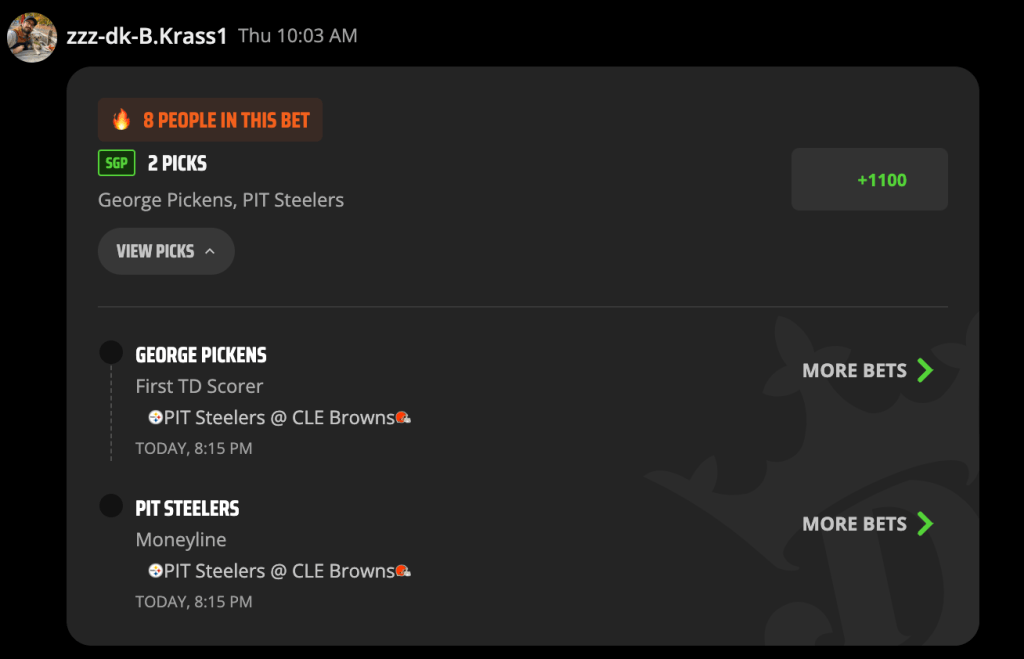The width and height of the screenshot is (1024, 659).
Task: Click Browns helmet in George Pickens matchup
Action: click(404, 417)
